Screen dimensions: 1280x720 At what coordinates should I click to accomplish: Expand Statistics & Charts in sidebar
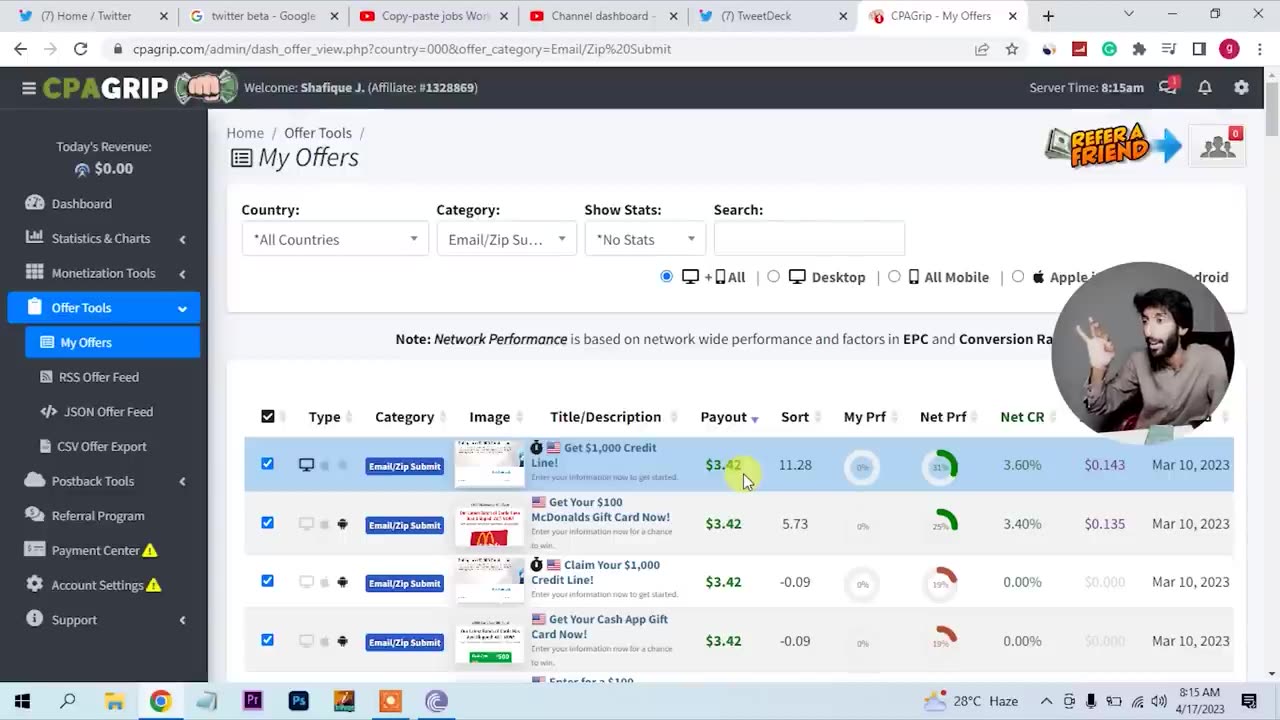[x=104, y=239]
